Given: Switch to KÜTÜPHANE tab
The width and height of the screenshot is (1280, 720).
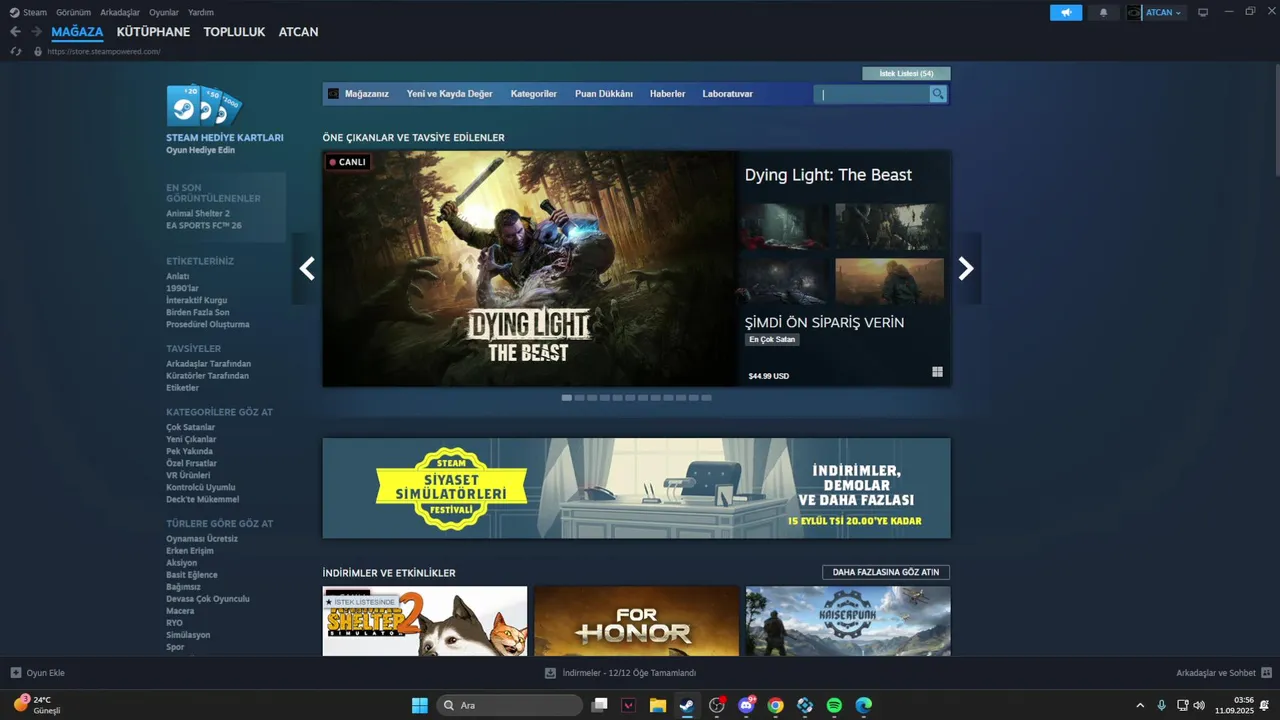Looking at the screenshot, I should (153, 32).
